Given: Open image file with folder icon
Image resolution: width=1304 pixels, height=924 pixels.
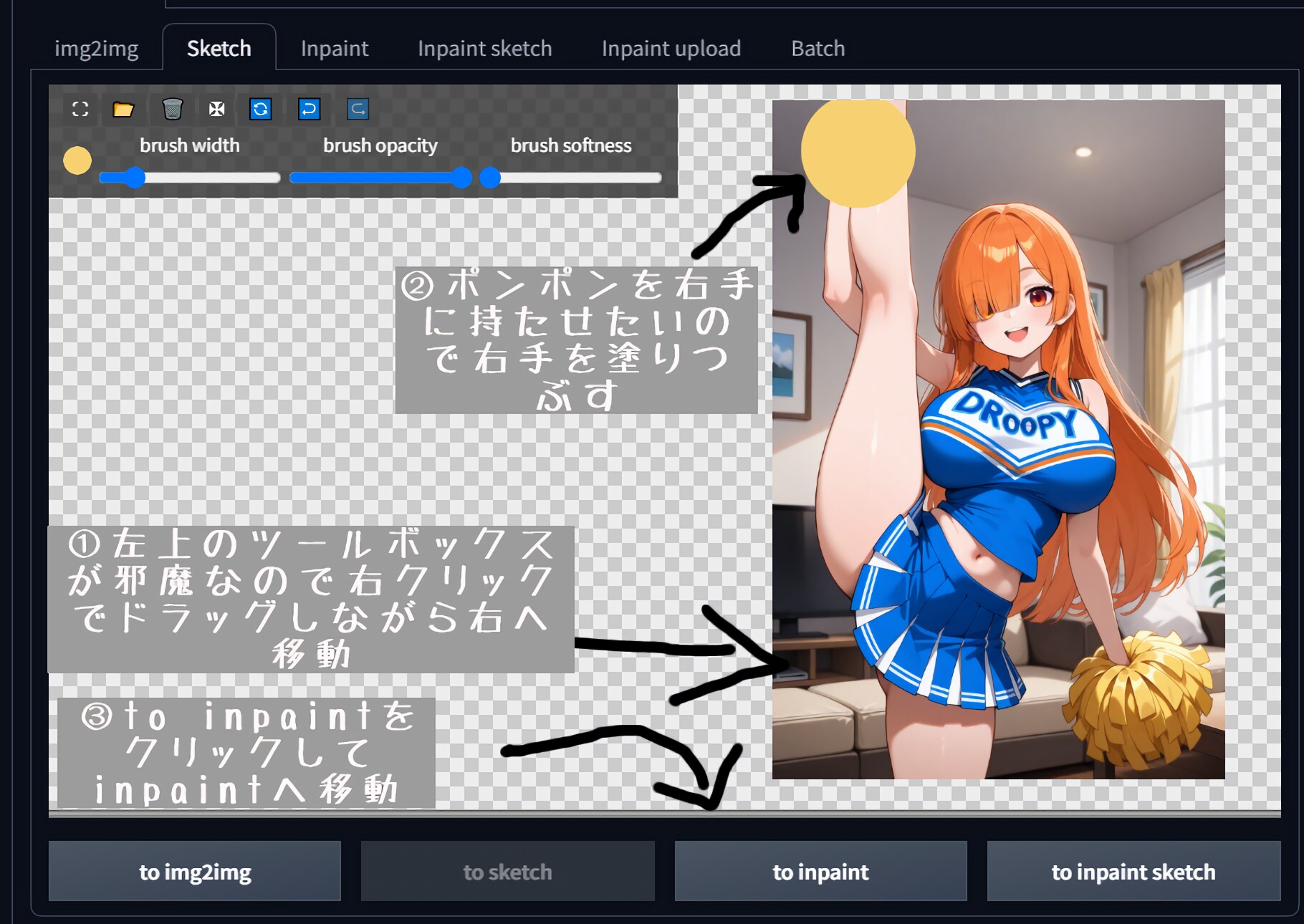Looking at the screenshot, I should (123, 109).
